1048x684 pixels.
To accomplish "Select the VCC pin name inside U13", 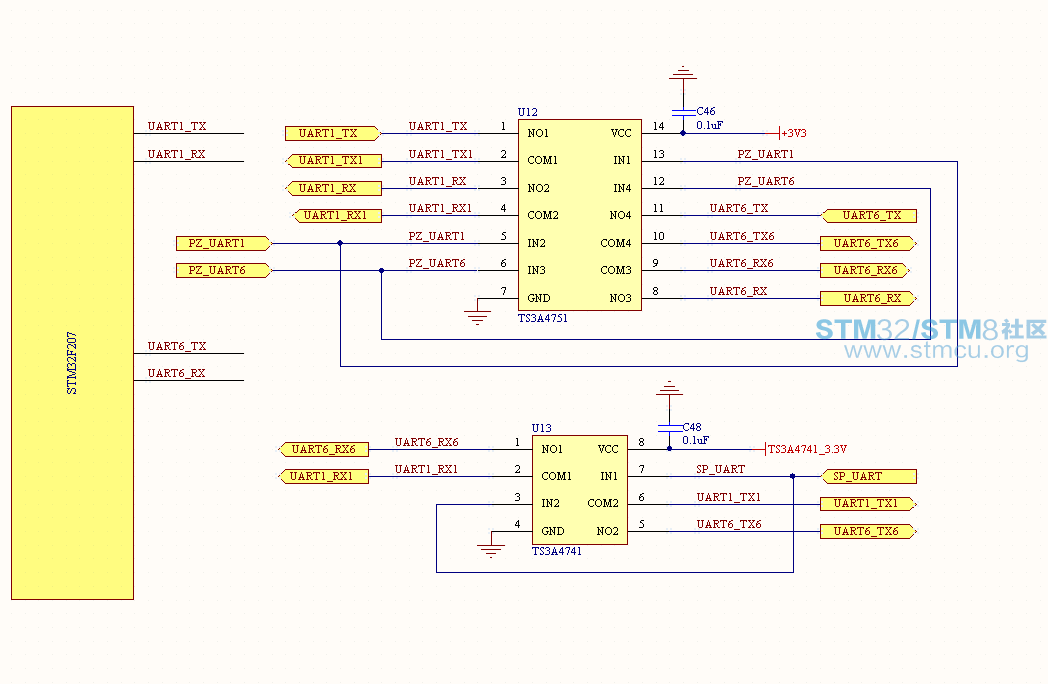I will pos(608,449).
